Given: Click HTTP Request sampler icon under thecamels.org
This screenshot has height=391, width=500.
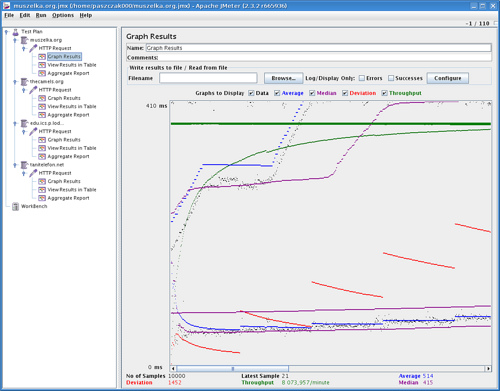Looking at the screenshot, I should (33, 90).
